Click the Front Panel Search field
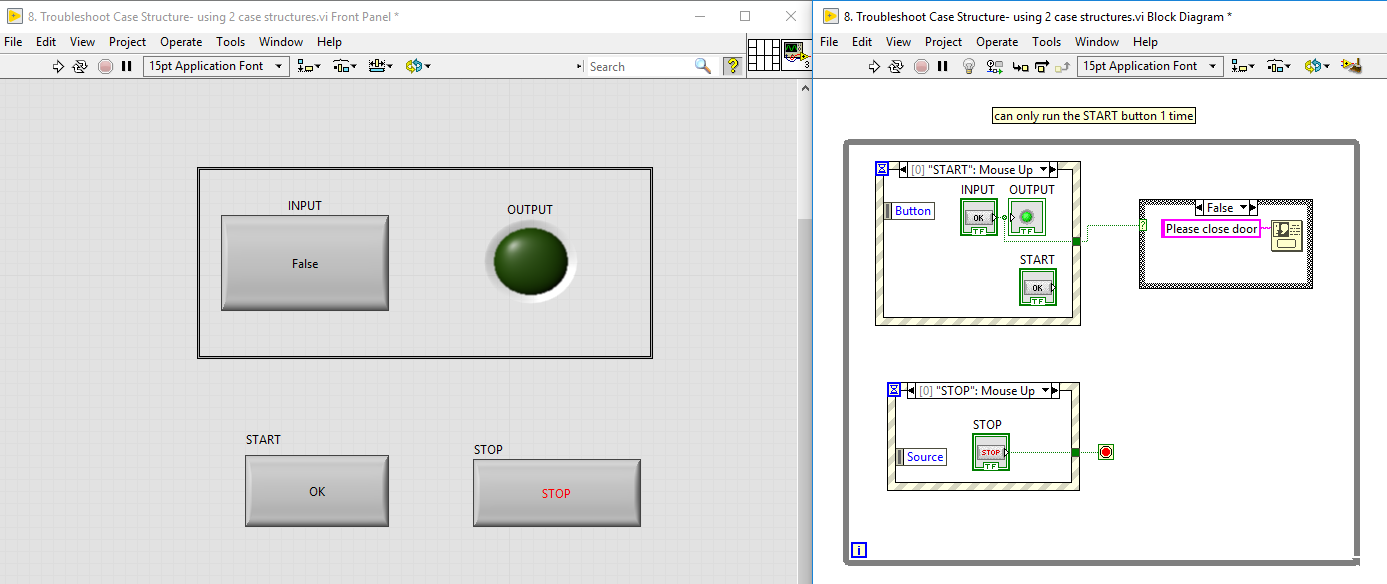The width and height of the screenshot is (1387, 584). coord(638,66)
